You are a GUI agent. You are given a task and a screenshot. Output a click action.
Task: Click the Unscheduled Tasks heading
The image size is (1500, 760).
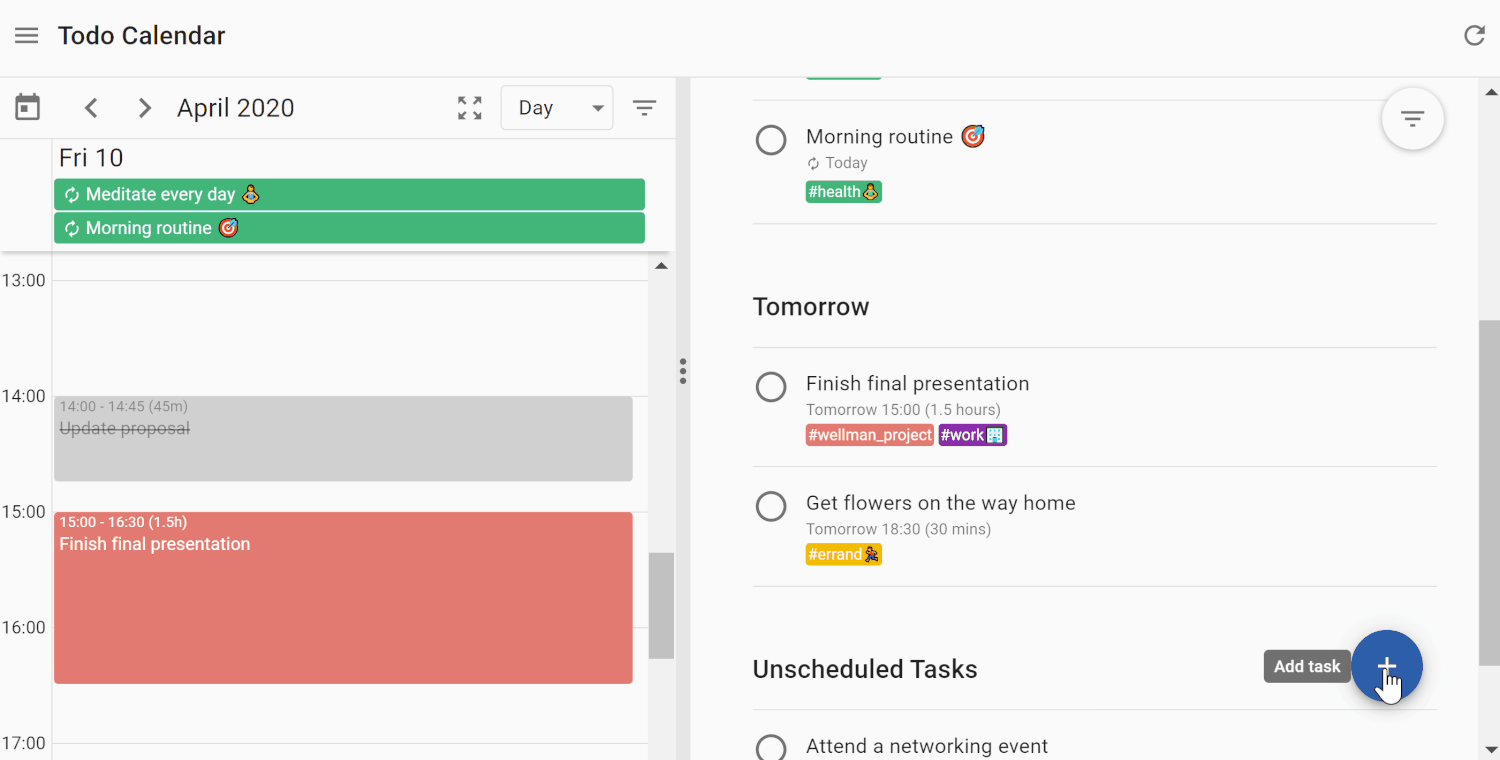pyautogui.click(x=865, y=669)
